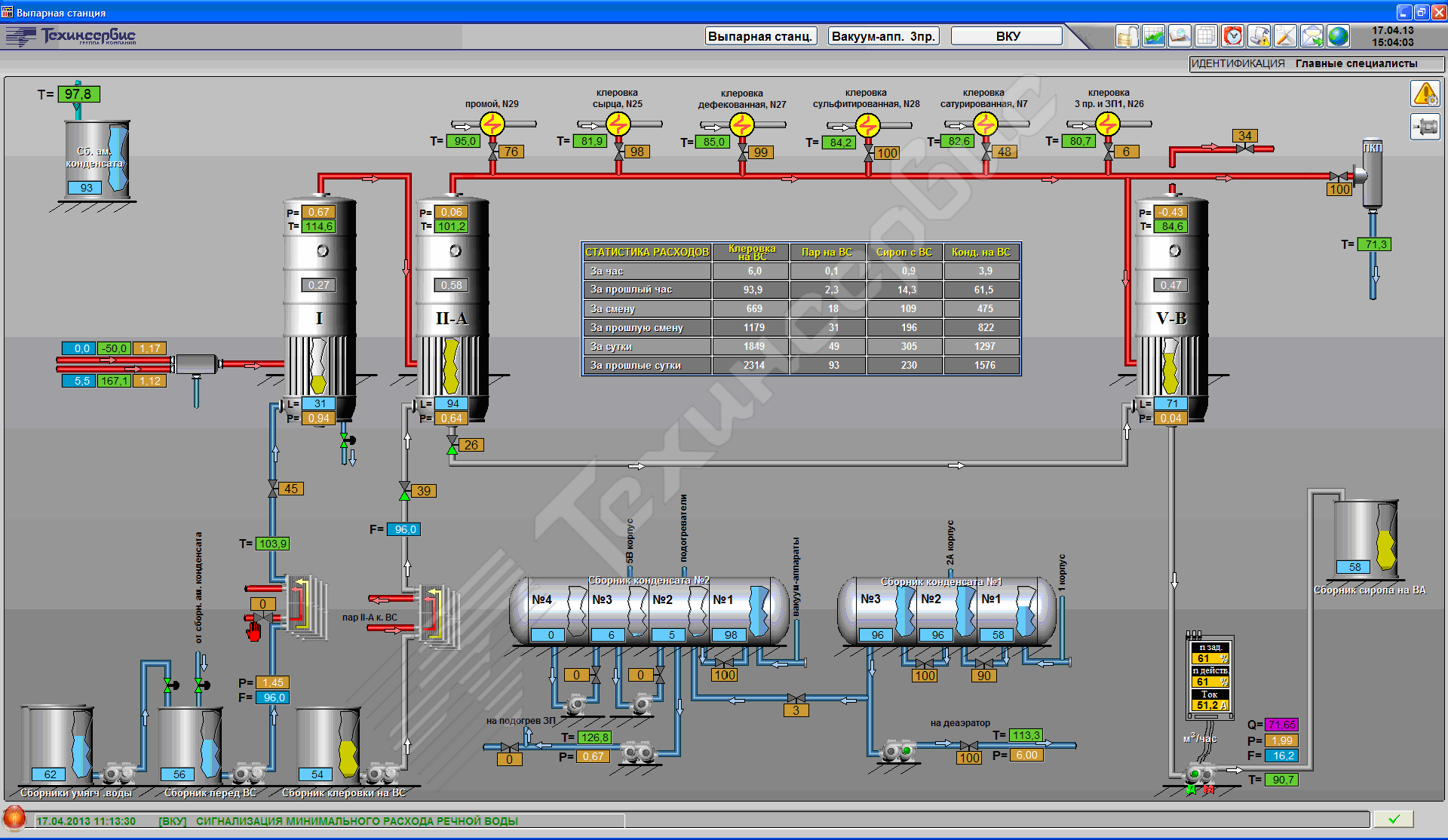Click valve position value 48 under N7

pyautogui.click(x=1005, y=152)
